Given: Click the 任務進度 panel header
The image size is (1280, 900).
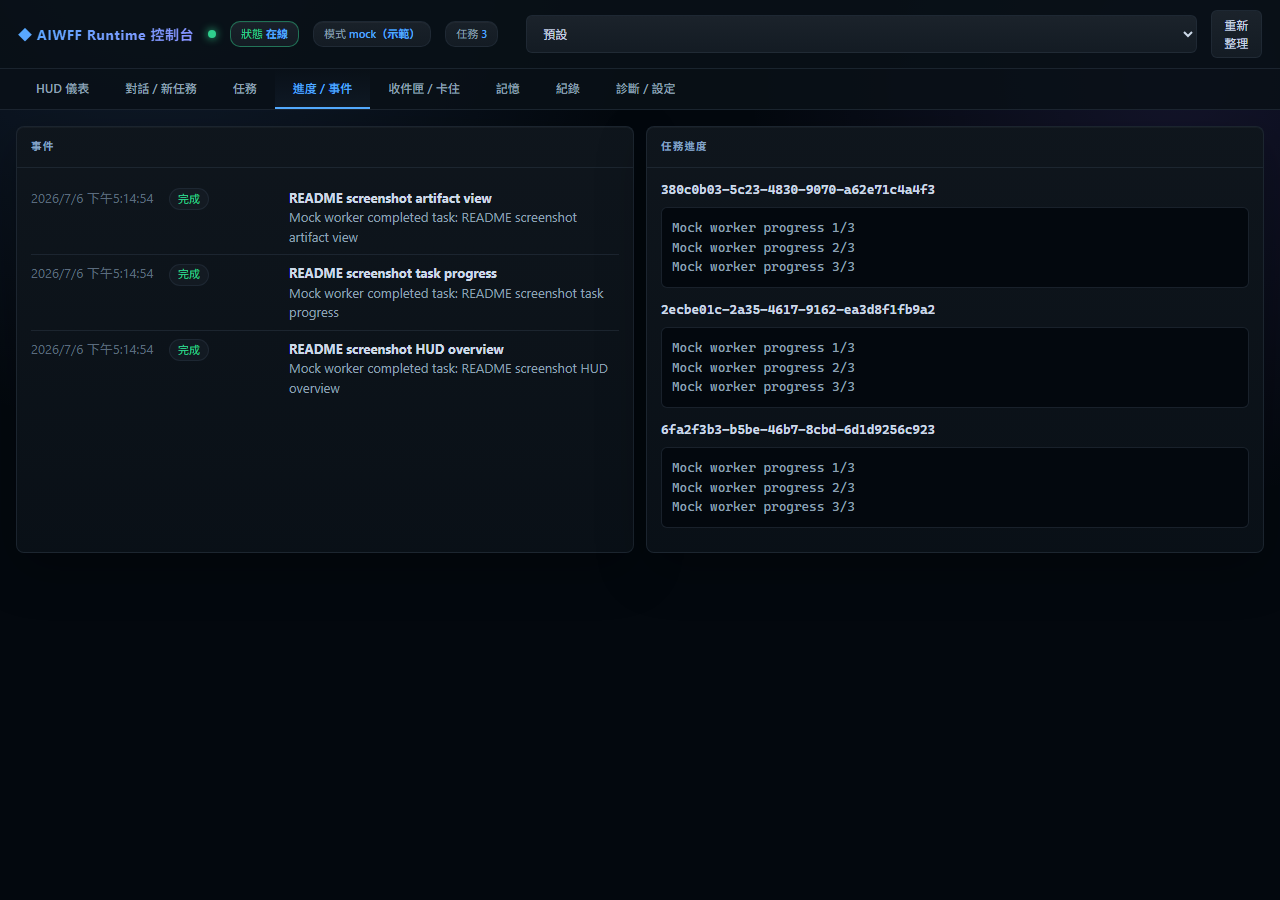Looking at the screenshot, I should click(x=955, y=147).
